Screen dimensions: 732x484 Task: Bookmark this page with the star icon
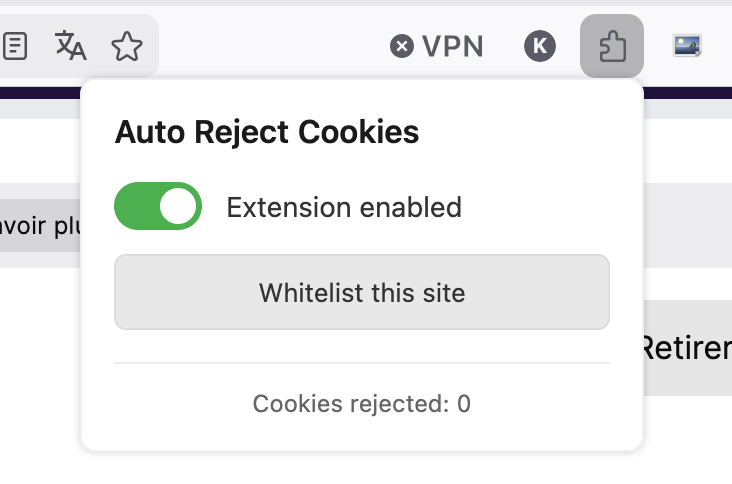[126, 45]
